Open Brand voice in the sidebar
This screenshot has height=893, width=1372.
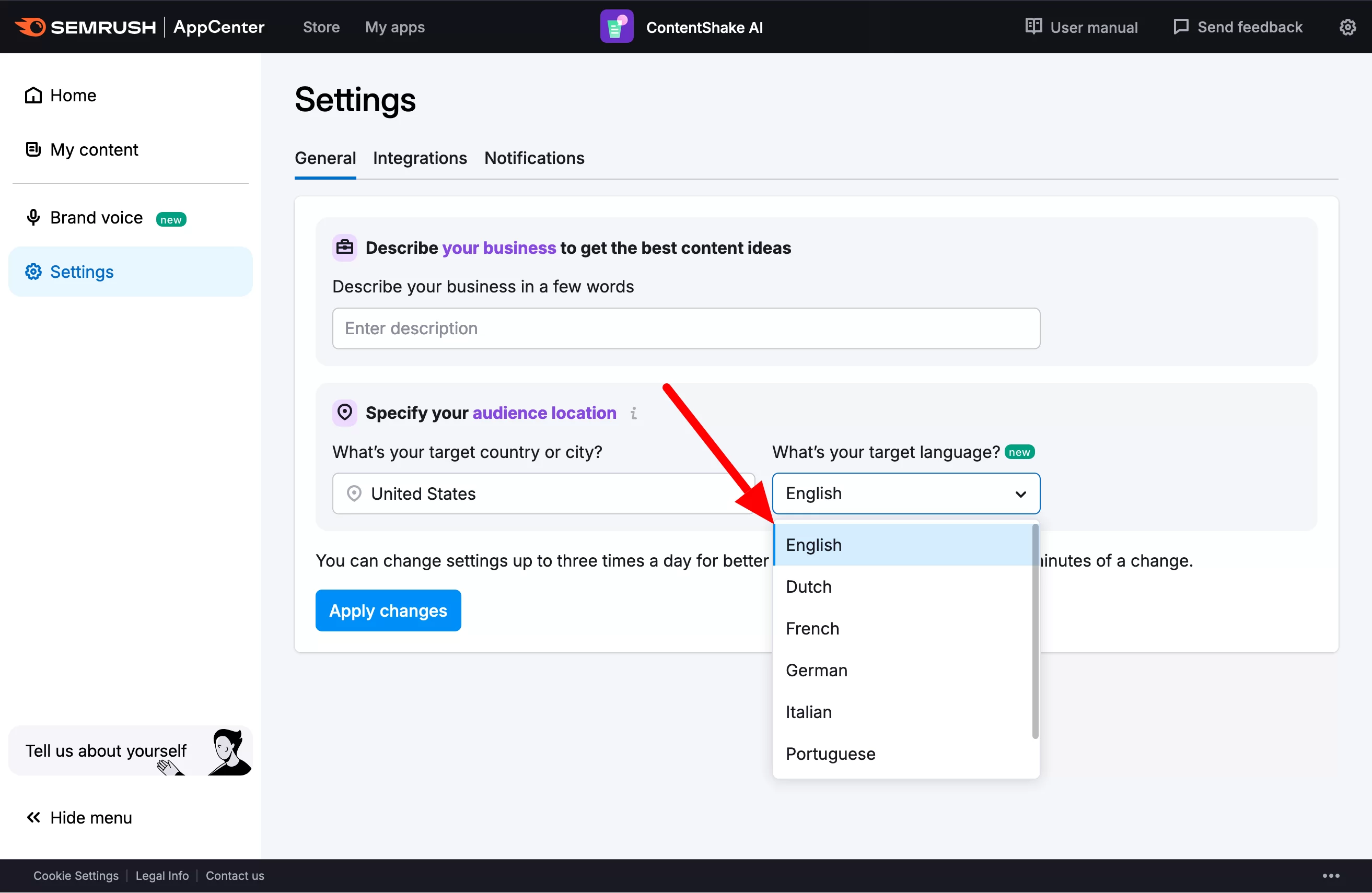[130, 218]
